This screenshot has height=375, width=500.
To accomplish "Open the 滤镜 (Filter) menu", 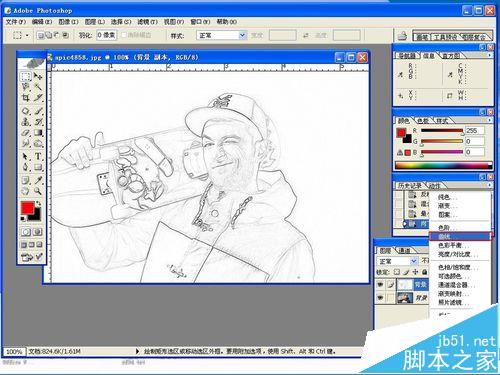I will pyautogui.click(x=148, y=22).
